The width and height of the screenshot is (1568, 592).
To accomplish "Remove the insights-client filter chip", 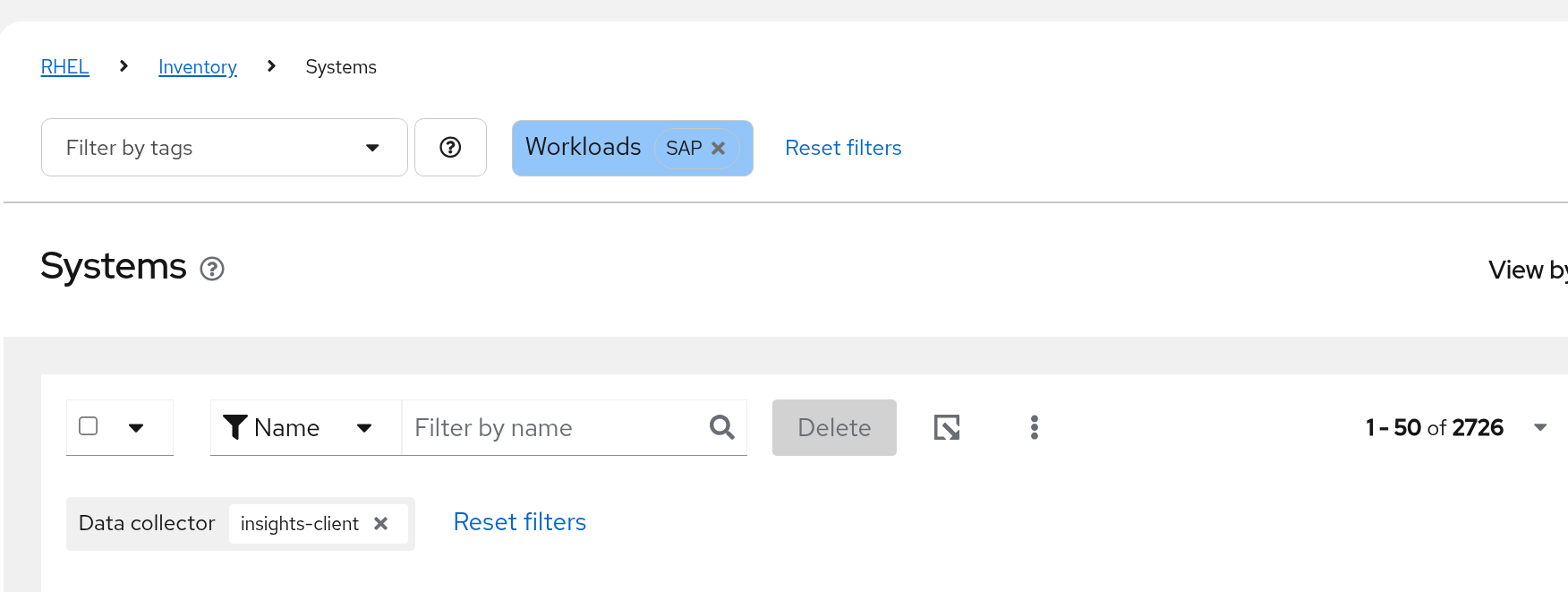I will coord(381,524).
